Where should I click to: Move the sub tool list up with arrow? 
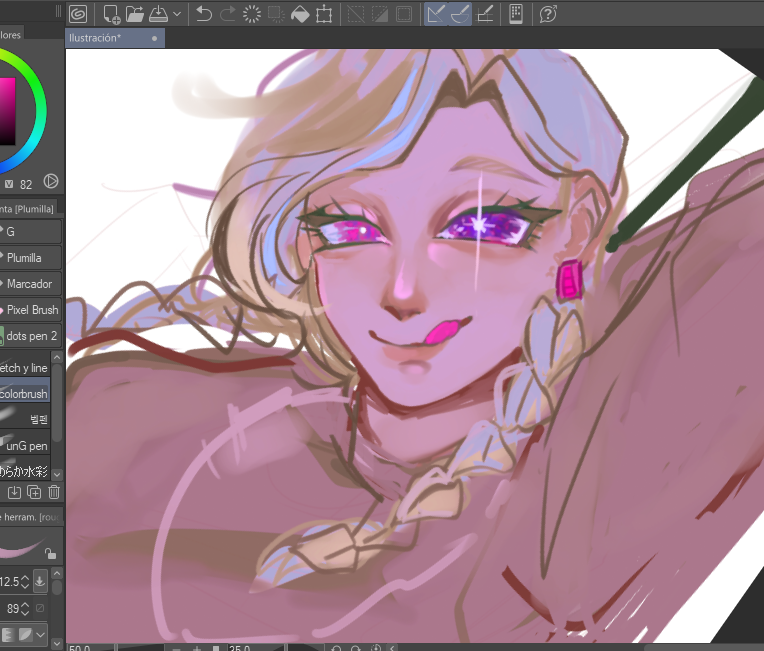coord(57,358)
